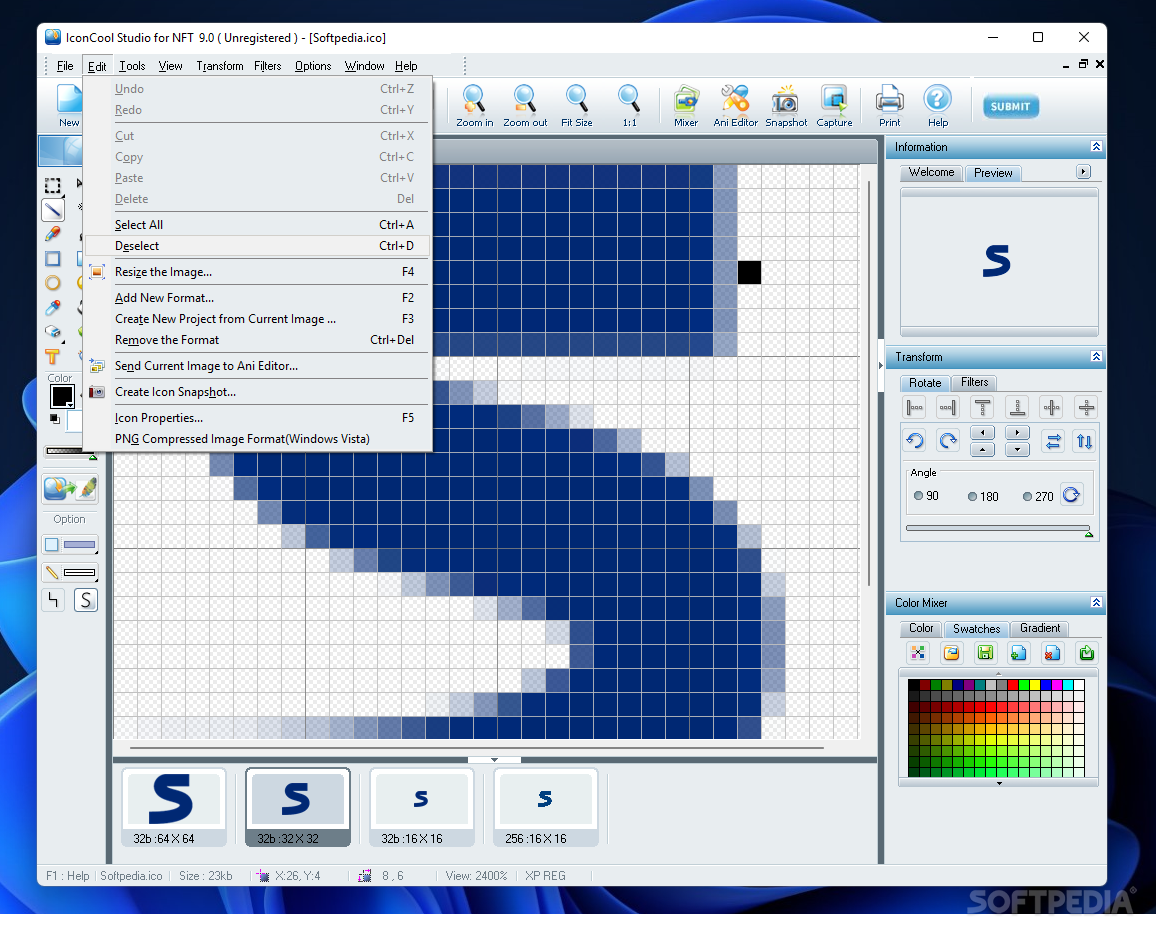Screen dimensions: 1156x929
Task: Rotate image counterclockwise in Transform panel
Action: pos(915,441)
